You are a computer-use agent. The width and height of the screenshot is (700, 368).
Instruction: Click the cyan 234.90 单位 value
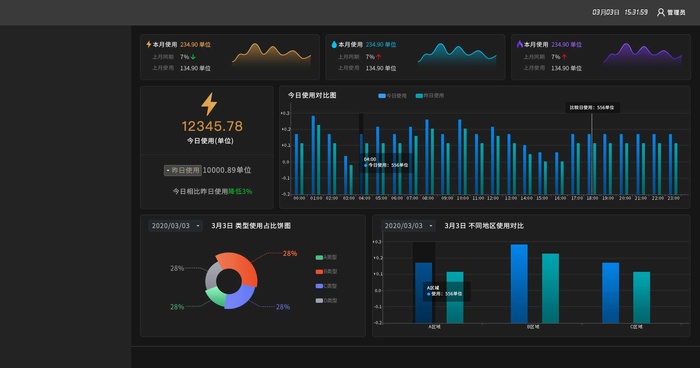coord(381,45)
